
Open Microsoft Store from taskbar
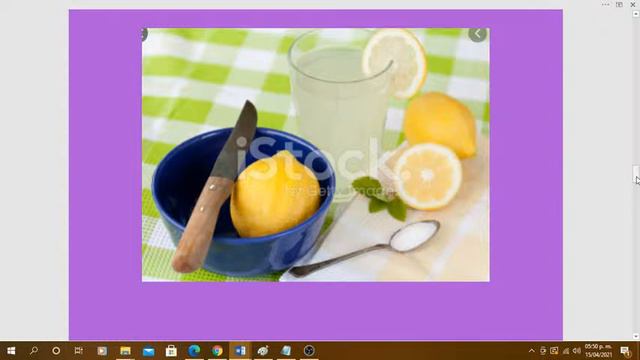point(171,351)
